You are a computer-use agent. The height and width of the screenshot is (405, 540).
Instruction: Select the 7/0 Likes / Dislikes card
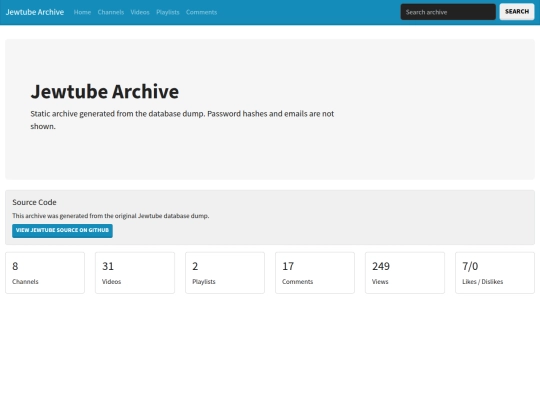495,273
